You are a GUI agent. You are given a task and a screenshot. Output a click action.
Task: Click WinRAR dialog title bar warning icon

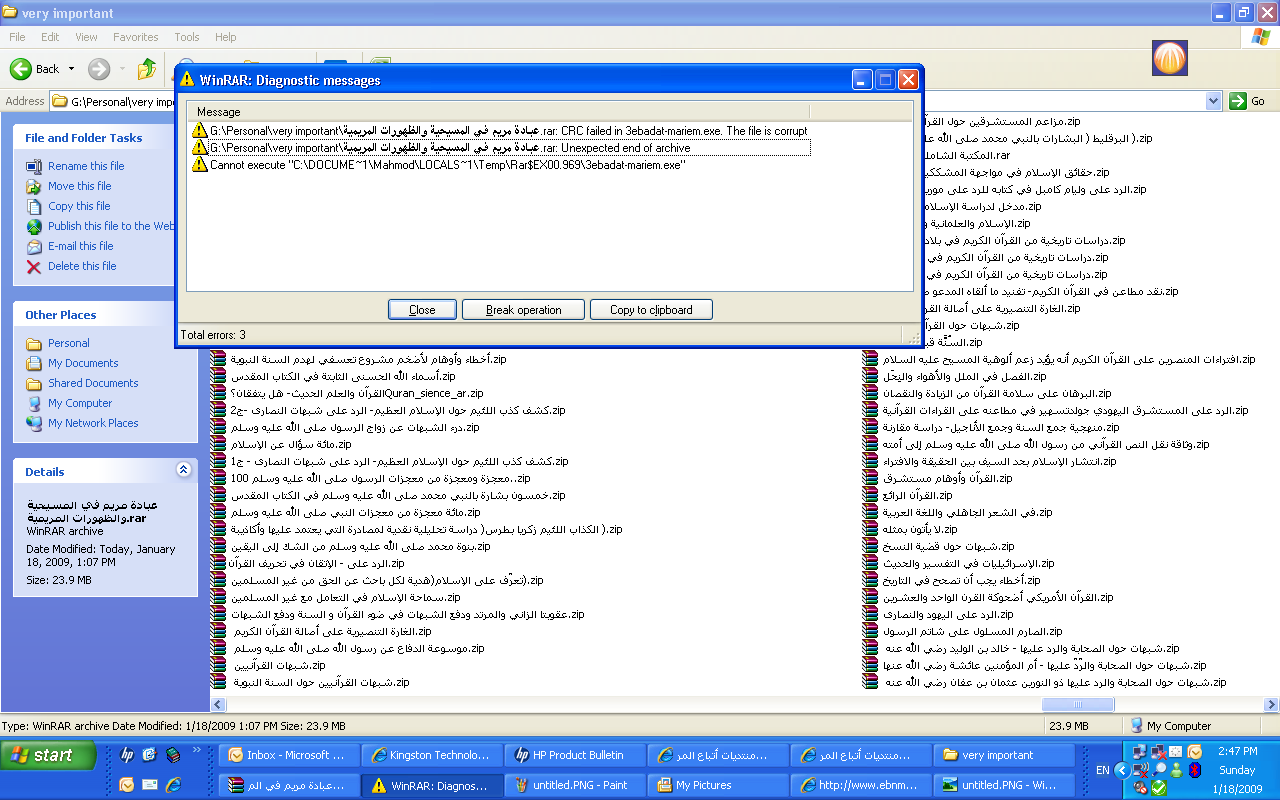[x=188, y=80]
